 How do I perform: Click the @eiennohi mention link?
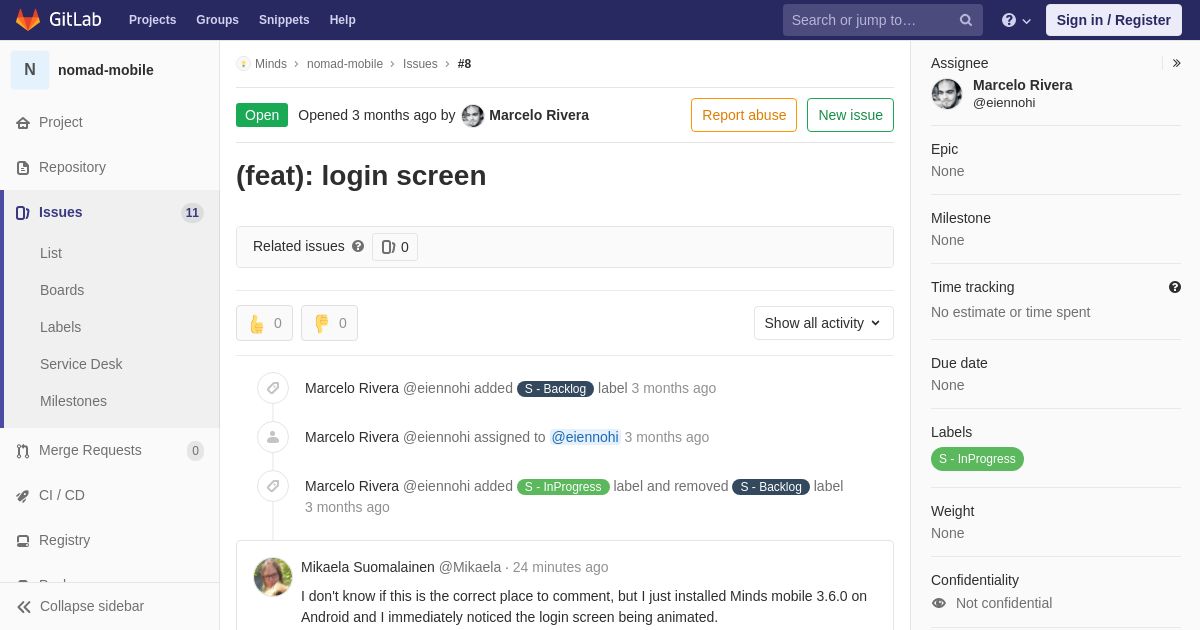coord(585,437)
